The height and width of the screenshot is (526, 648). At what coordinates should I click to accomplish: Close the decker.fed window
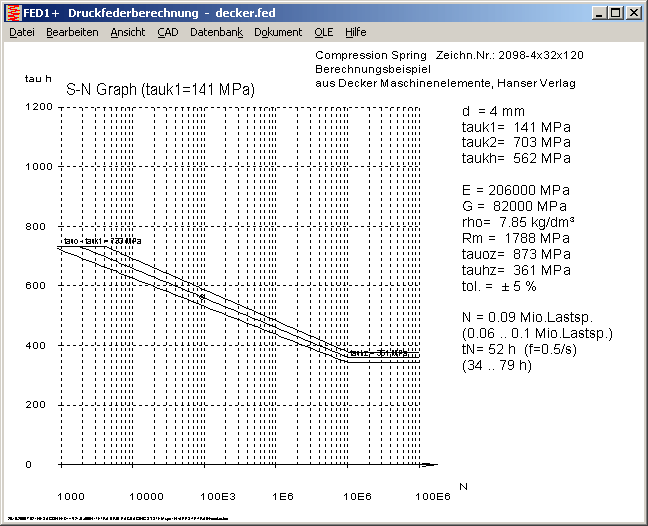point(634,13)
